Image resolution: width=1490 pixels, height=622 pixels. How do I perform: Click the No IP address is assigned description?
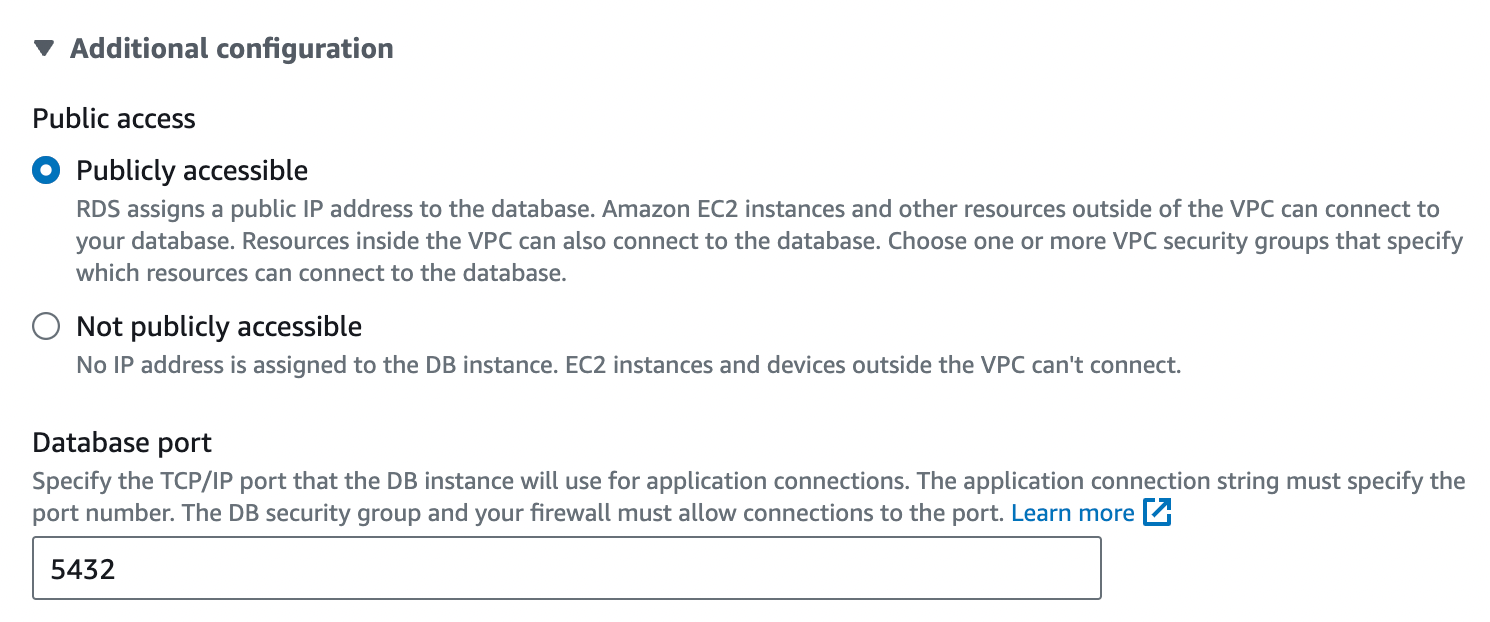point(629,365)
